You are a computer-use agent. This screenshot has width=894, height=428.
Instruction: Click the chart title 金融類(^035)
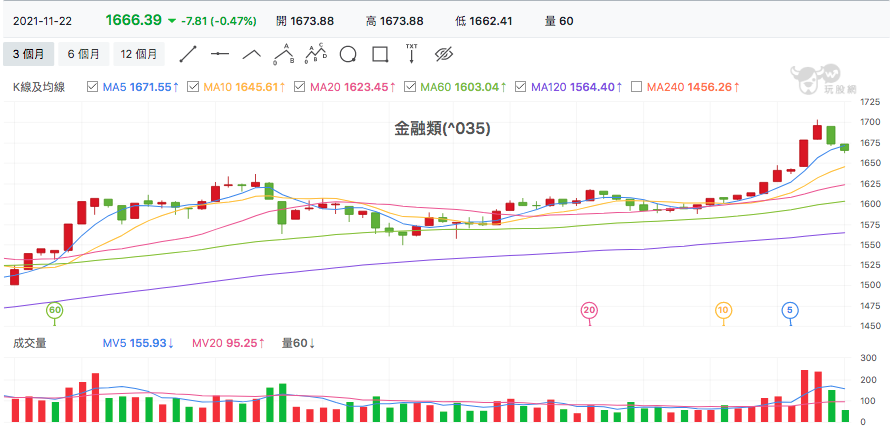pos(442,129)
